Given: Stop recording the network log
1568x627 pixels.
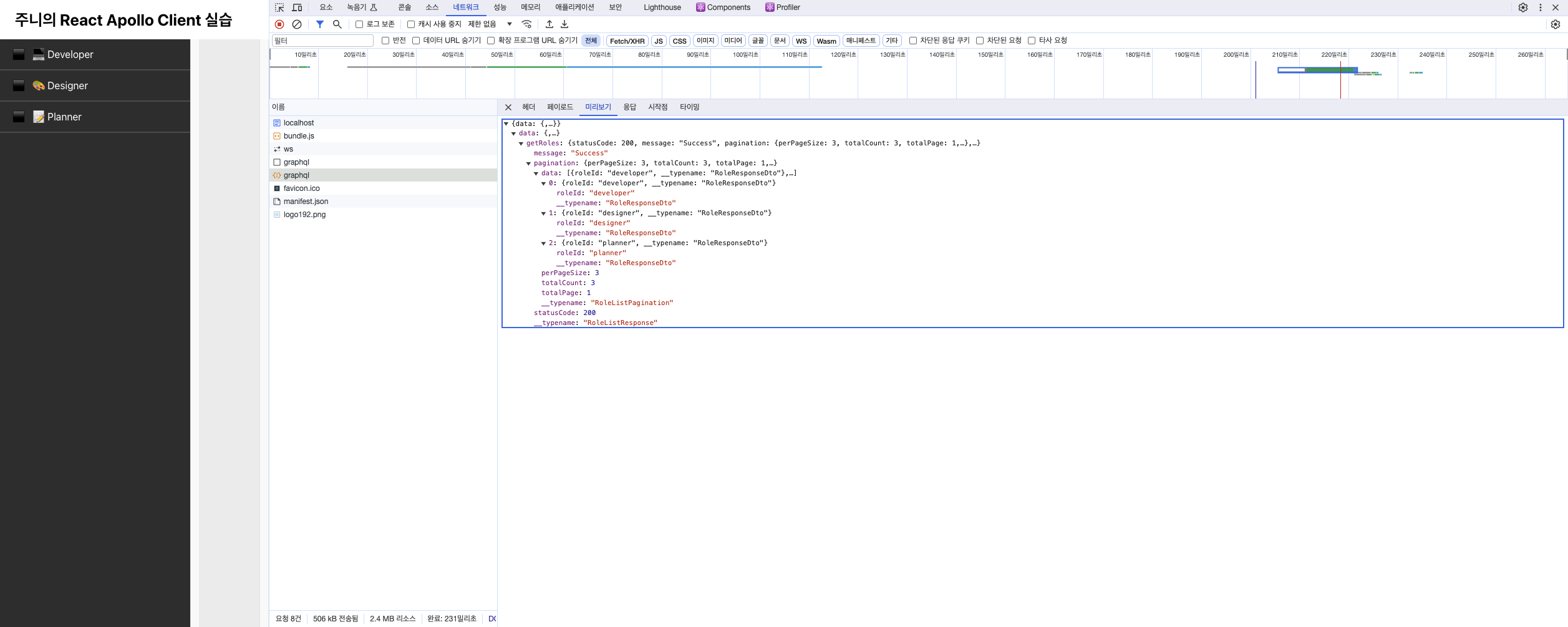Looking at the screenshot, I should click(x=279, y=24).
